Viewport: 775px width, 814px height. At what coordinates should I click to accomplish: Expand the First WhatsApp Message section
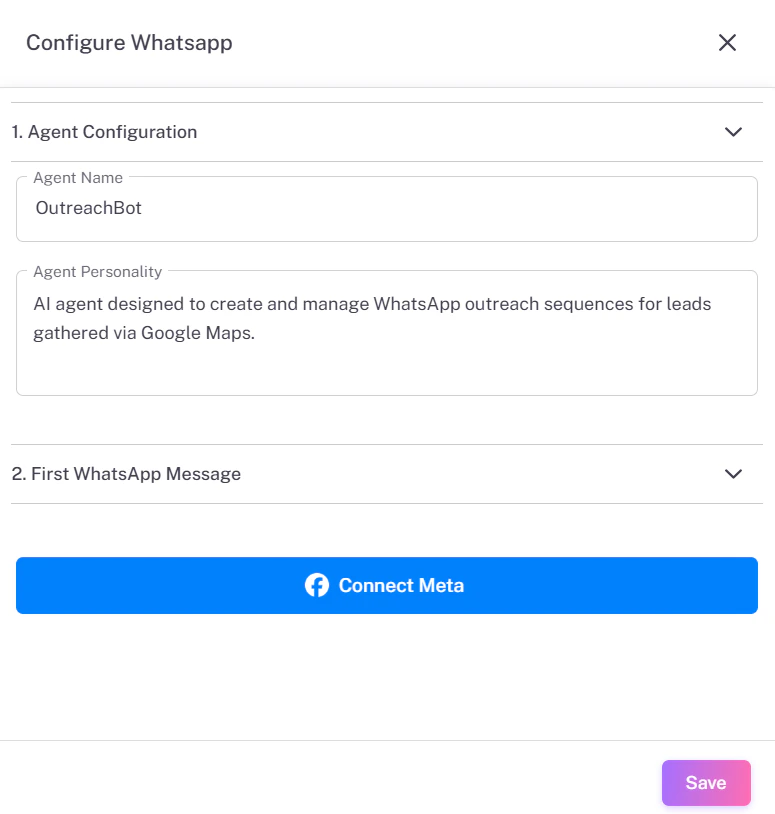[x=733, y=473]
